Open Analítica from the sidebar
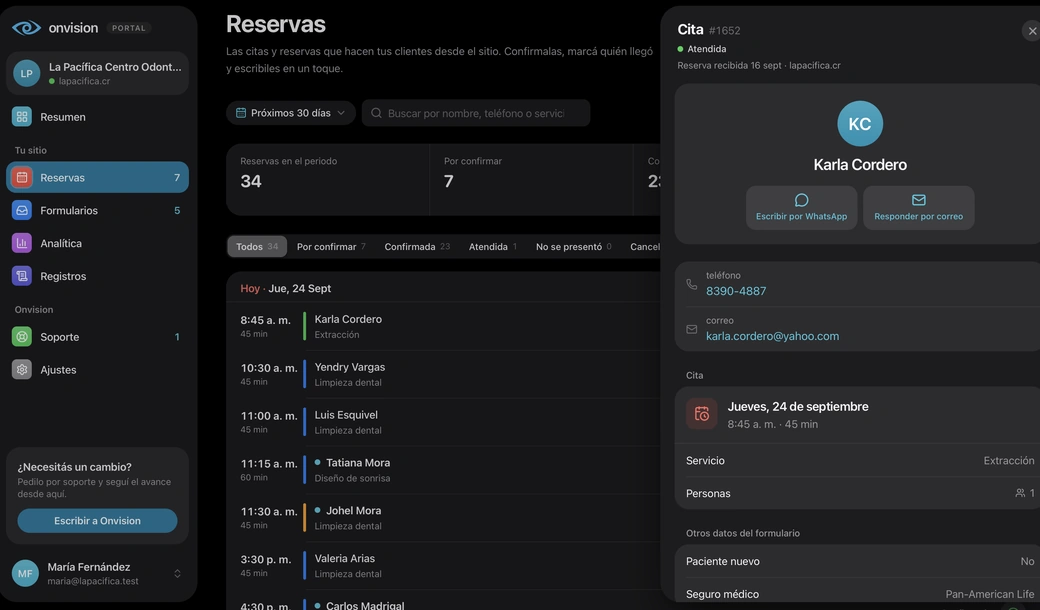Screen dimensions: 1040x610 pos(98,243)
